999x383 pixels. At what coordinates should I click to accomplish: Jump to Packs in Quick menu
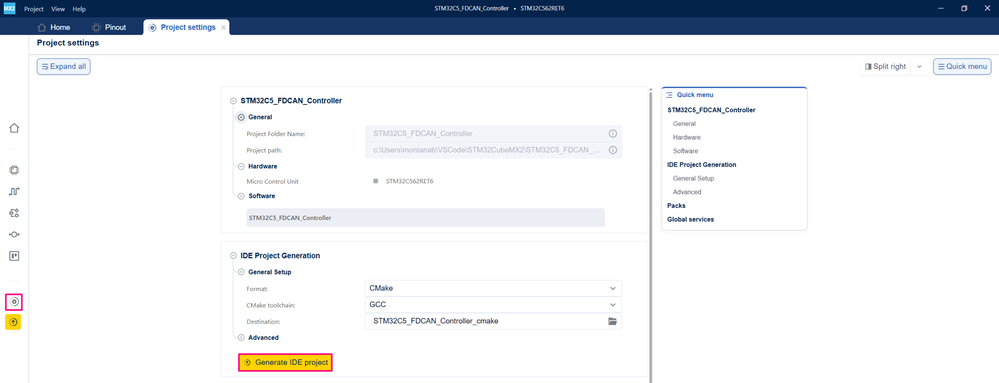point(676,206)
